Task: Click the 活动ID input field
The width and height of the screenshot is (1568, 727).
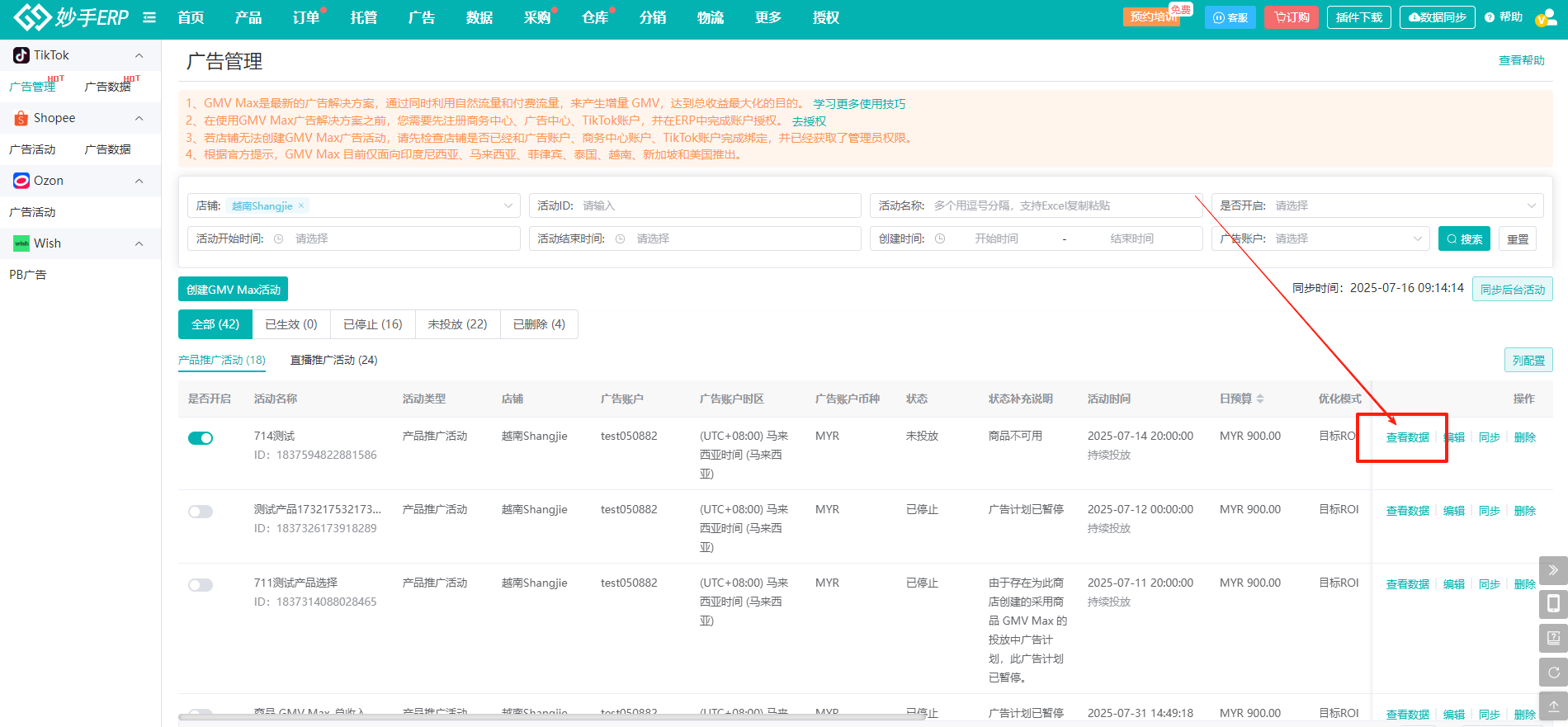Action: [x=695, y=205]
